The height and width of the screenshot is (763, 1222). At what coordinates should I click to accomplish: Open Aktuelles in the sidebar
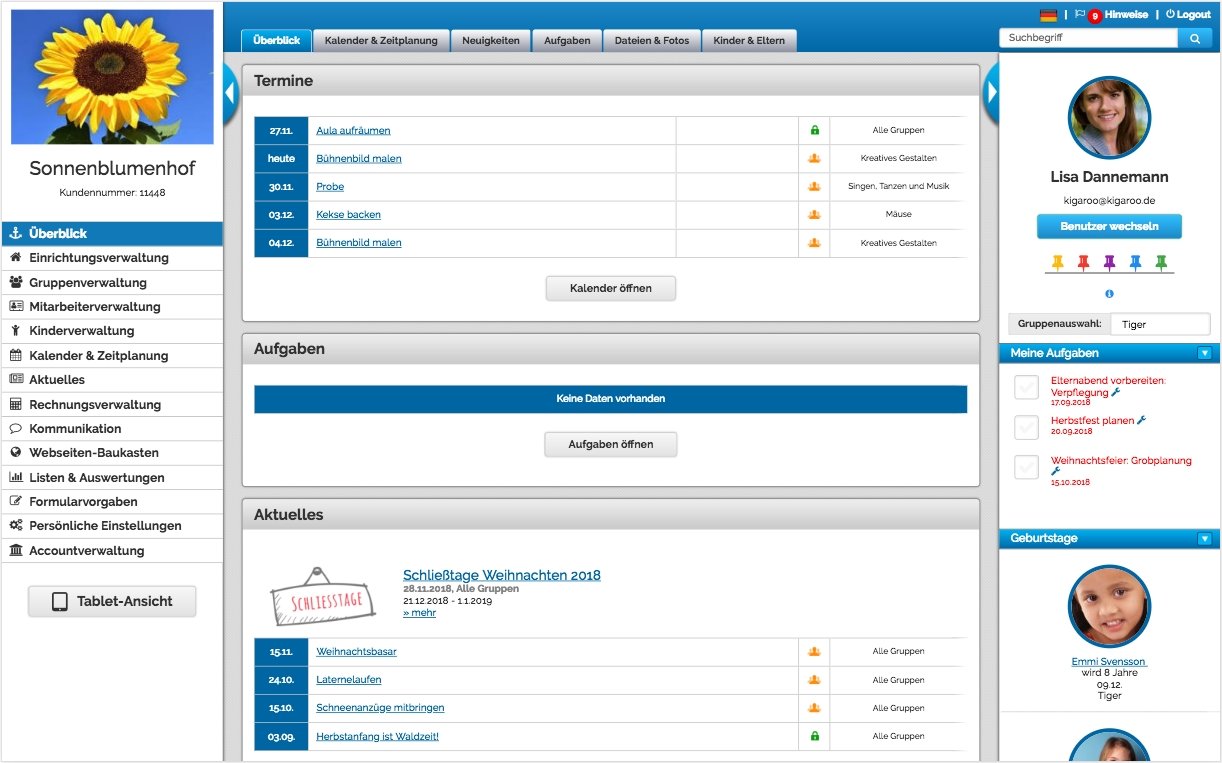click(112, 380)
